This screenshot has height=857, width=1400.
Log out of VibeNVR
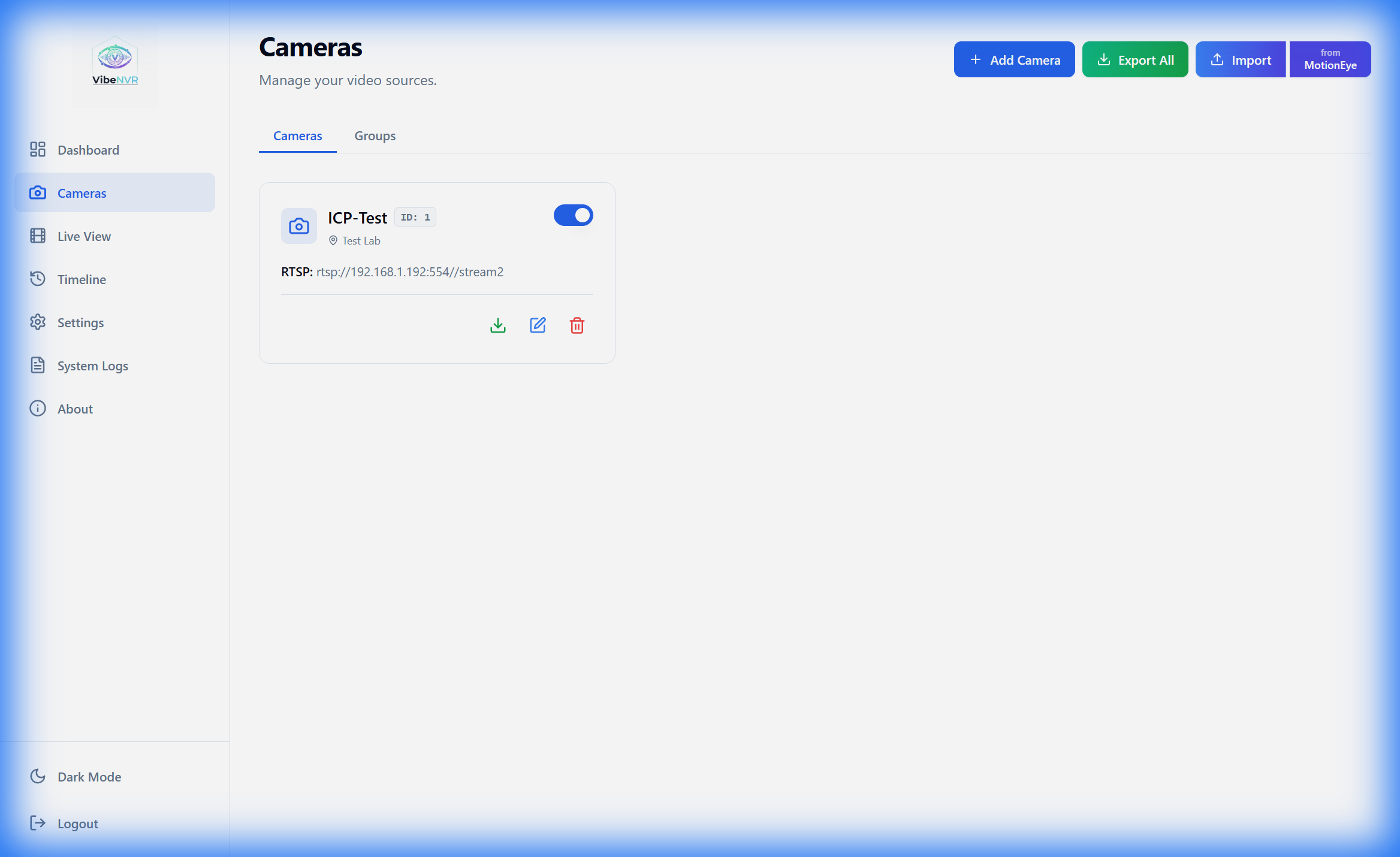coord(77,823)
